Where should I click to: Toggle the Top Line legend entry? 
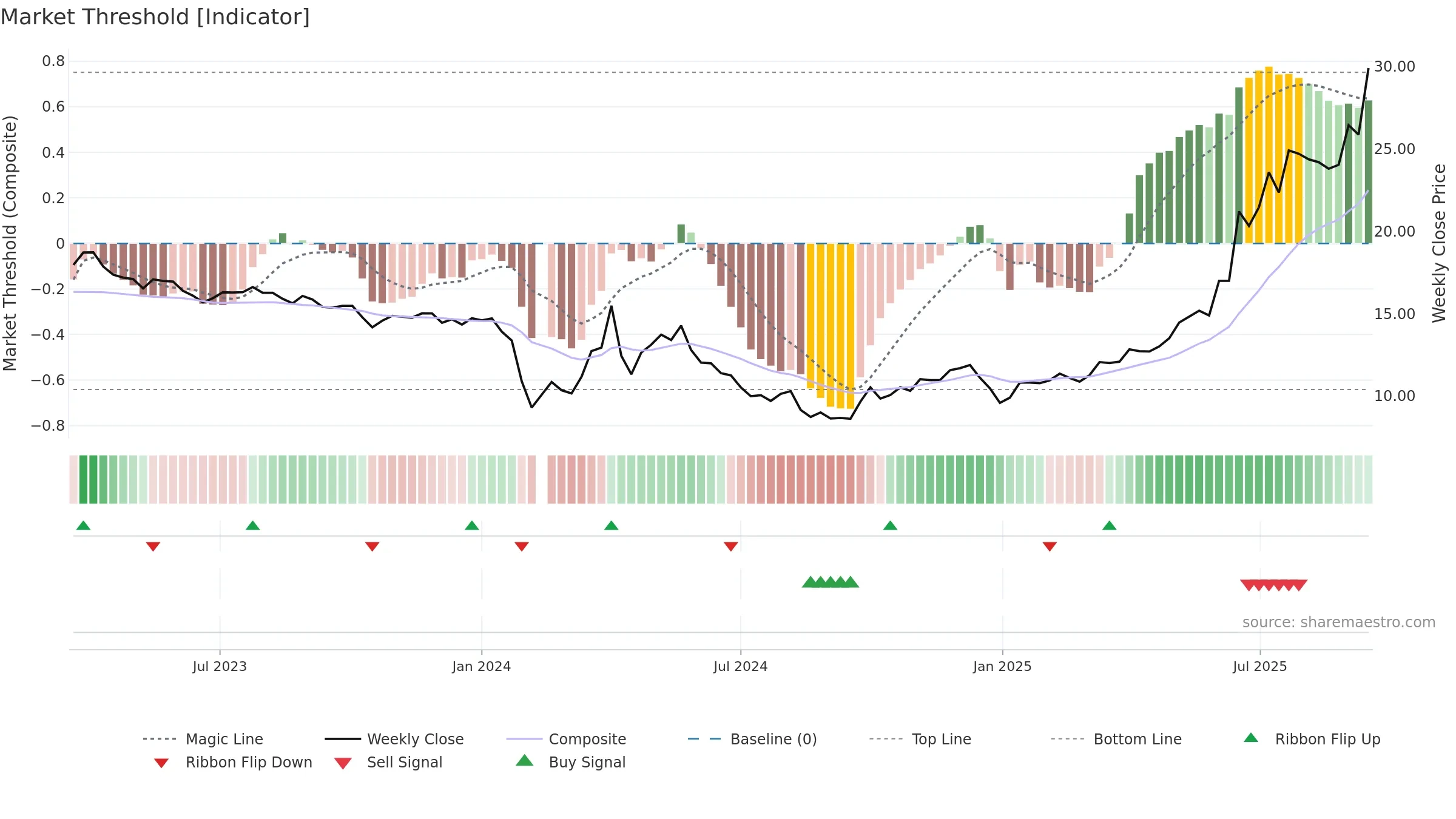tap(920, 739)
